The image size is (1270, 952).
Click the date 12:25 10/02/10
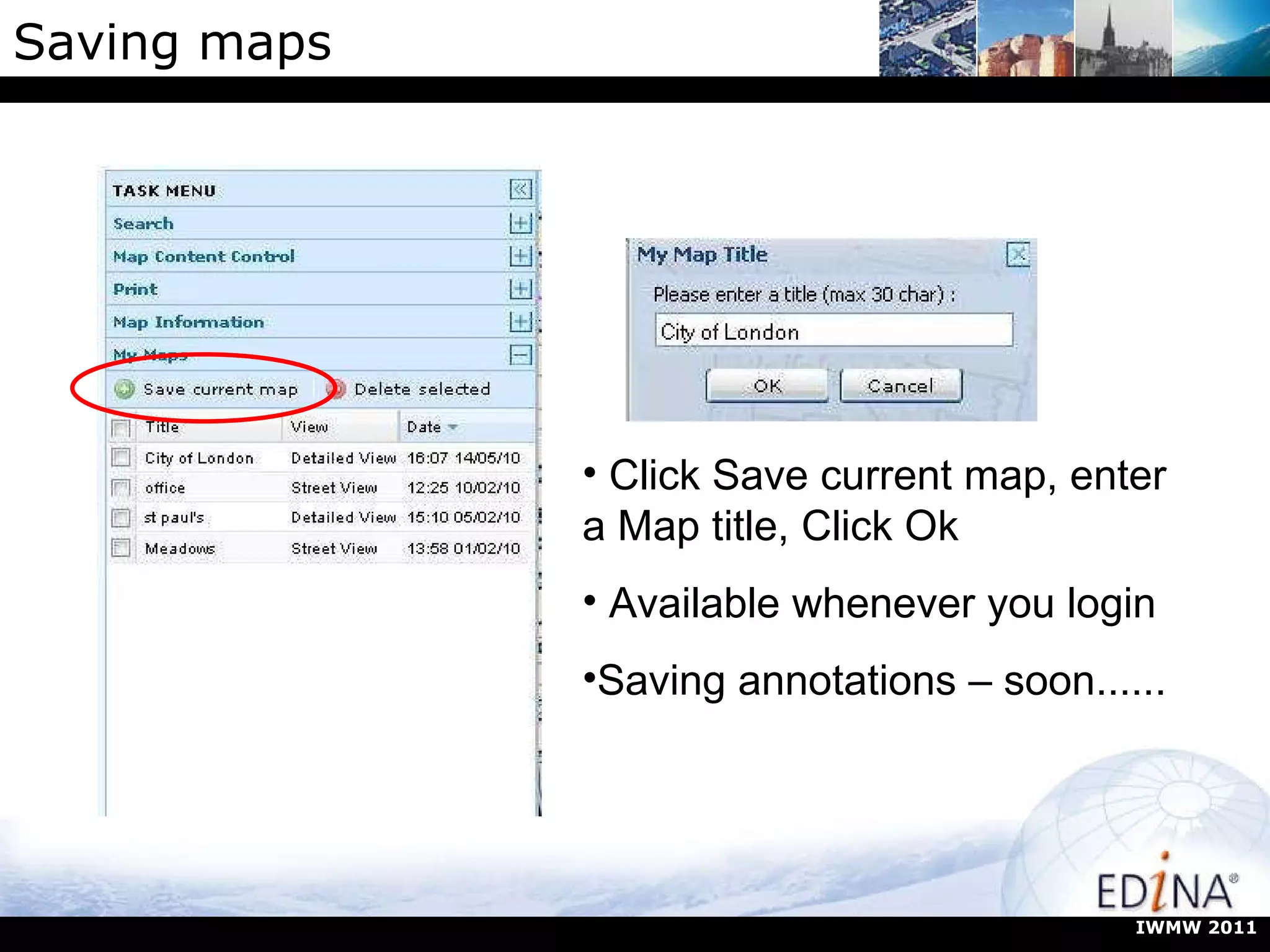pos(464,488)
